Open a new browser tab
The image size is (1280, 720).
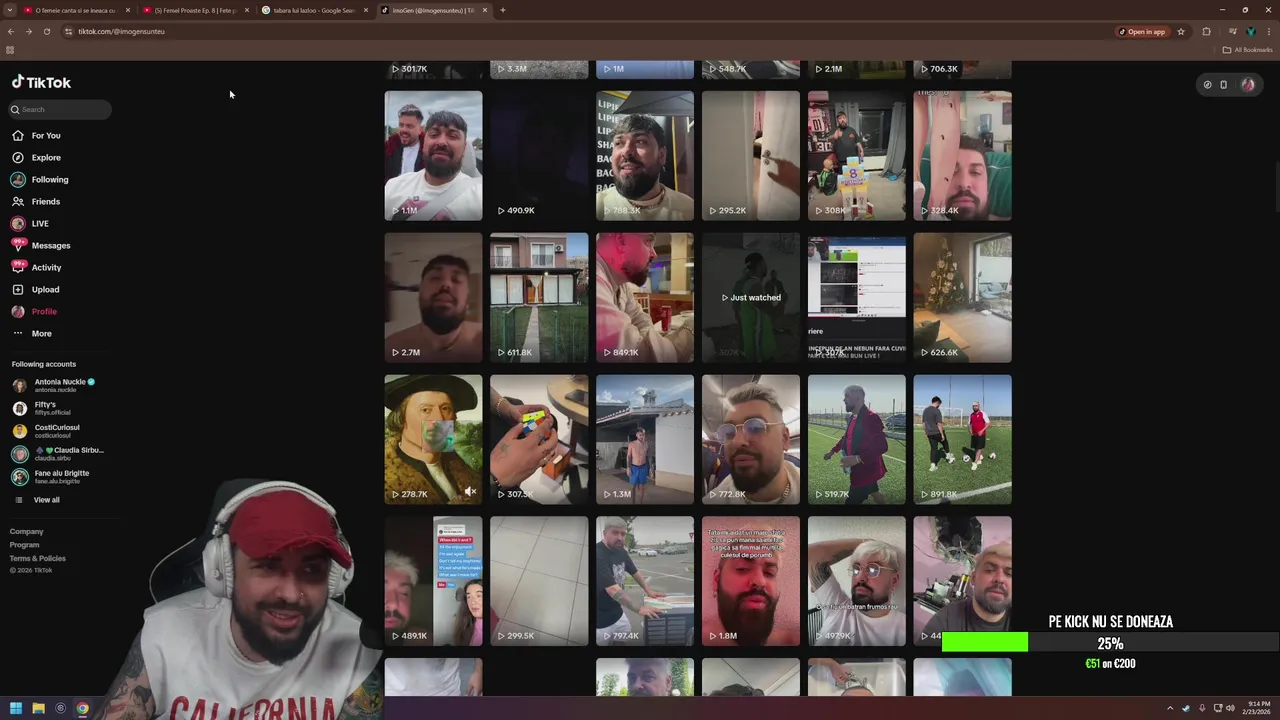click(503, 10)
